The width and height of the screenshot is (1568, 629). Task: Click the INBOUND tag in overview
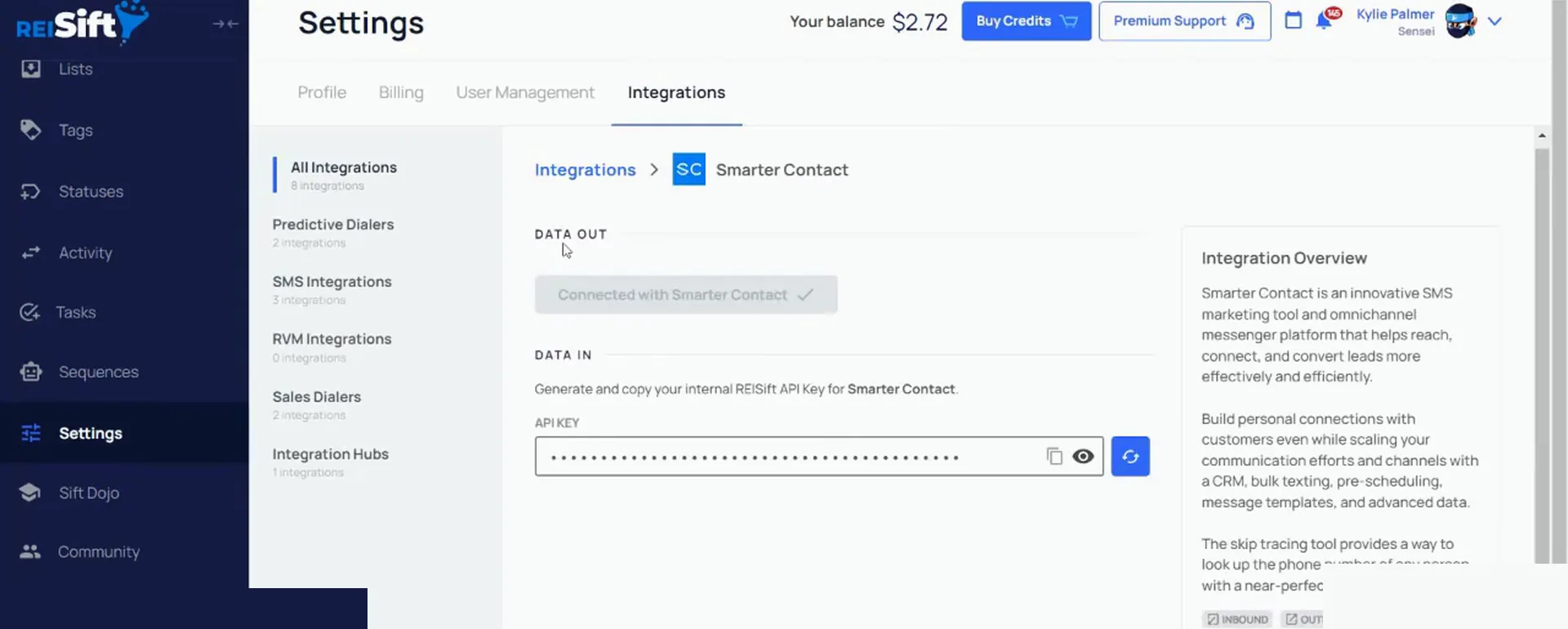click(1238, 619)
